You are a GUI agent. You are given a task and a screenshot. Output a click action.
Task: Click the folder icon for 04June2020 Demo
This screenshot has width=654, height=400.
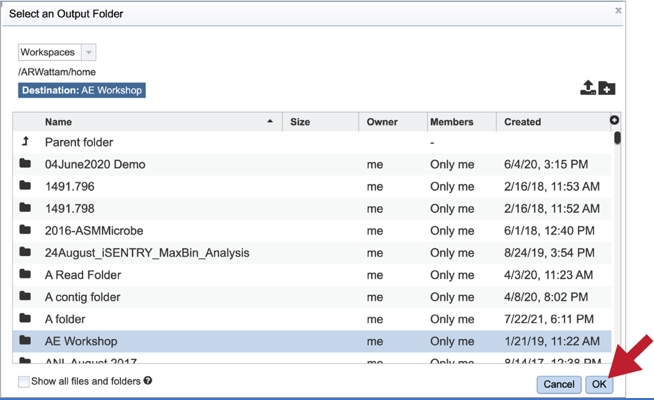(25, 163)
